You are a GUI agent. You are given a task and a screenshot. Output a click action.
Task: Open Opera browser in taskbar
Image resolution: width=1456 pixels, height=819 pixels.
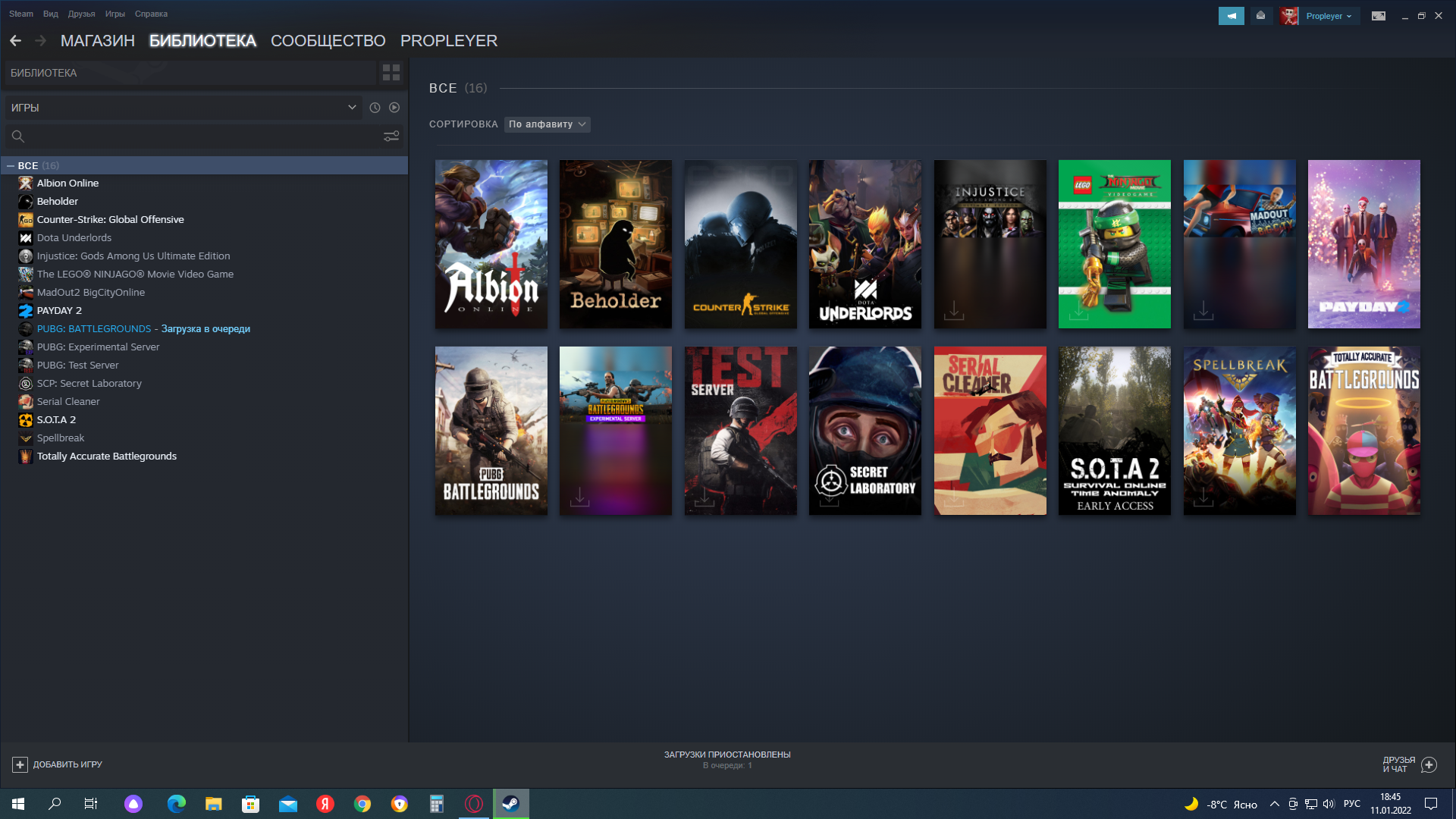pyautogui.click(x=474, y=804)
